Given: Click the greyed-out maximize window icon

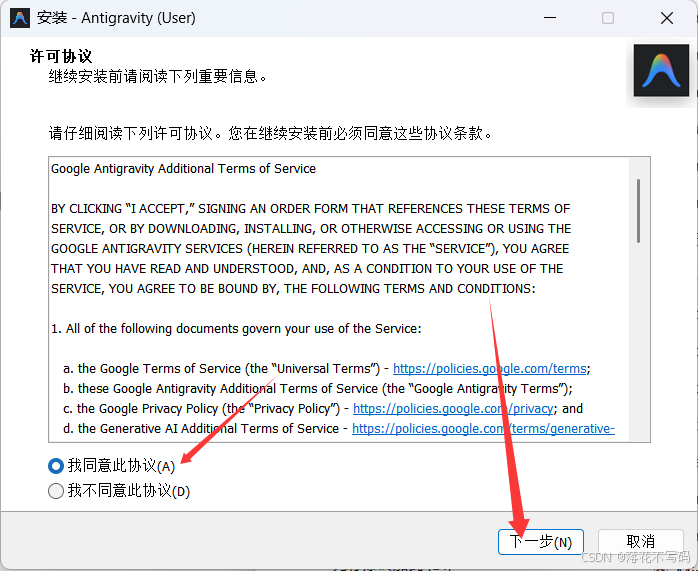Looking at the screenshot, I should click(x=608, y=18).
